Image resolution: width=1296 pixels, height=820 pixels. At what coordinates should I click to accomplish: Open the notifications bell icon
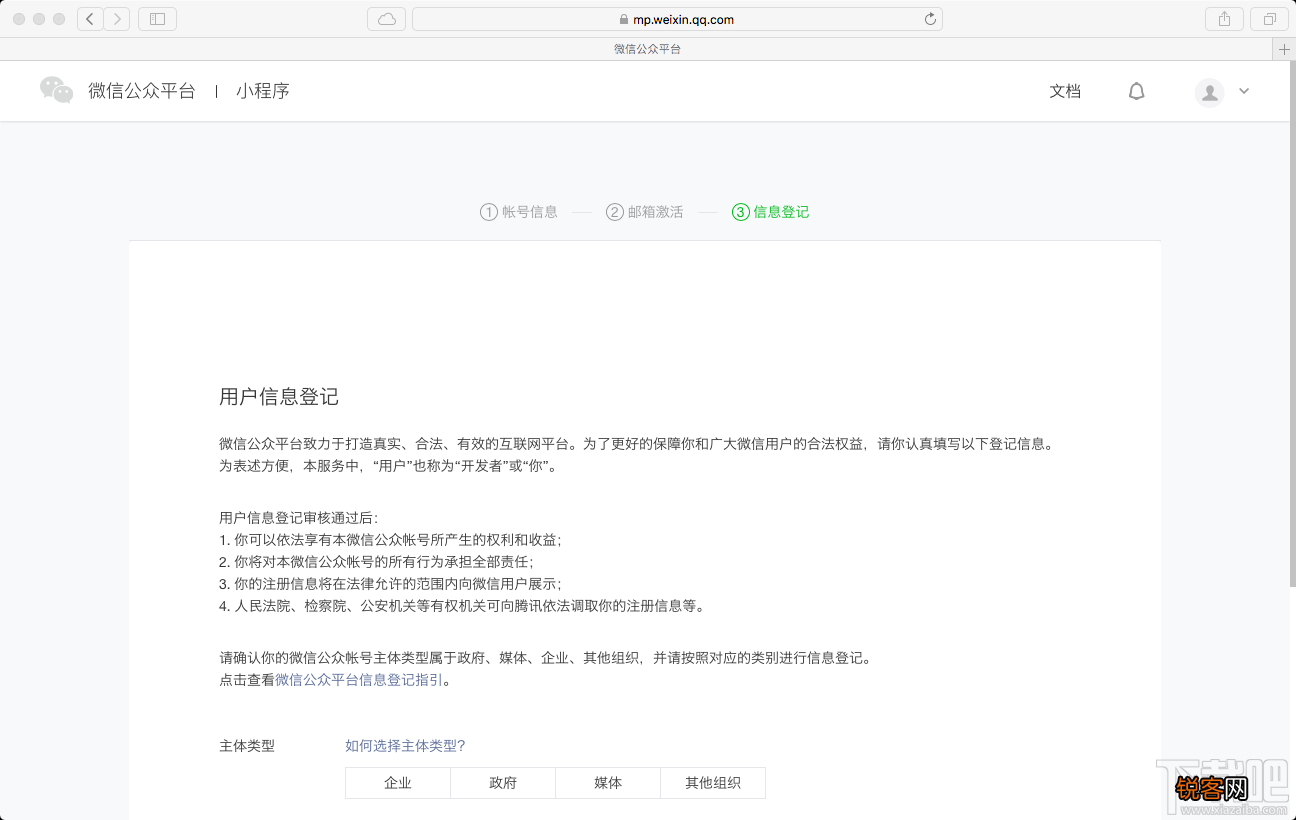pyautogui.click(x=1136, y=91)
